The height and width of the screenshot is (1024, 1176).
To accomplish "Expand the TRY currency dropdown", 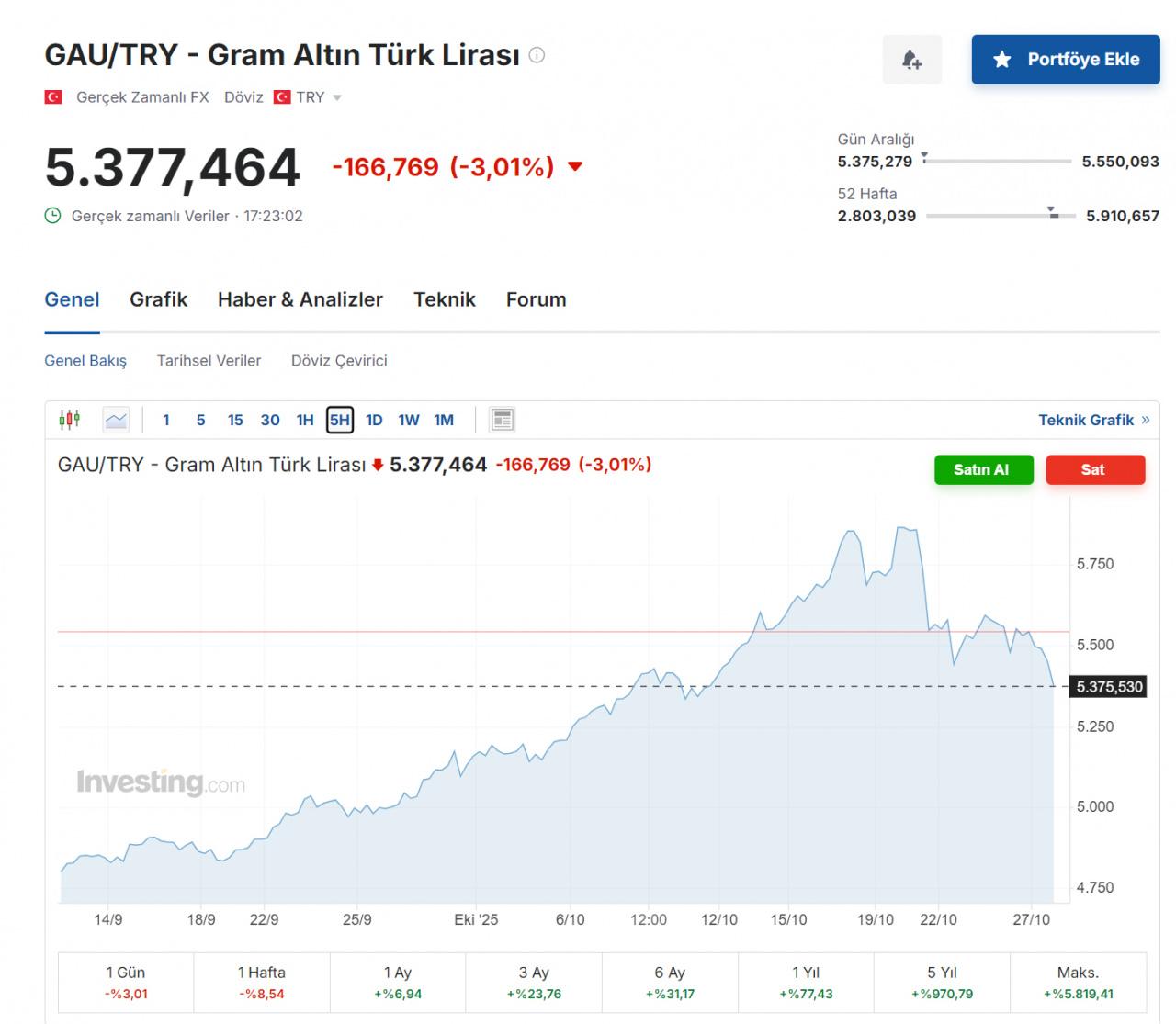I will tap(337, 97).
